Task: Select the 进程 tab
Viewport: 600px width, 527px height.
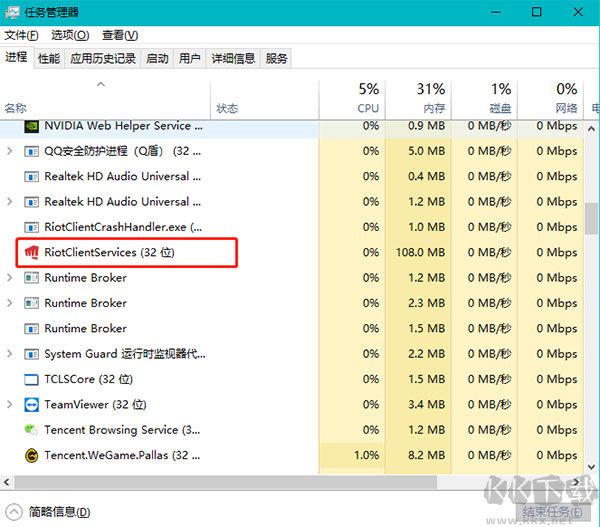Action: point(16,58)
